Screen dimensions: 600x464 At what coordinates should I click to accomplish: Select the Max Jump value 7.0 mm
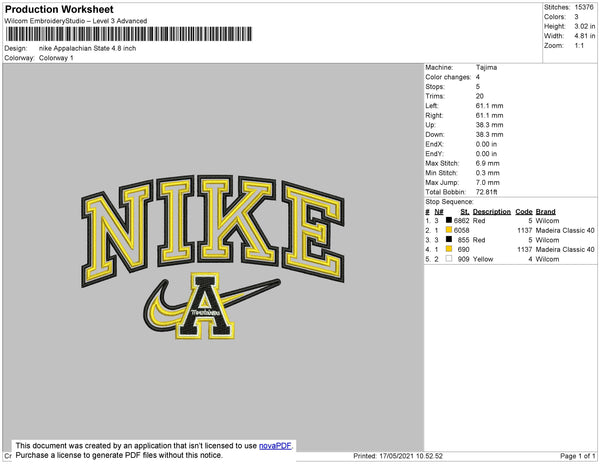(488, 182)
